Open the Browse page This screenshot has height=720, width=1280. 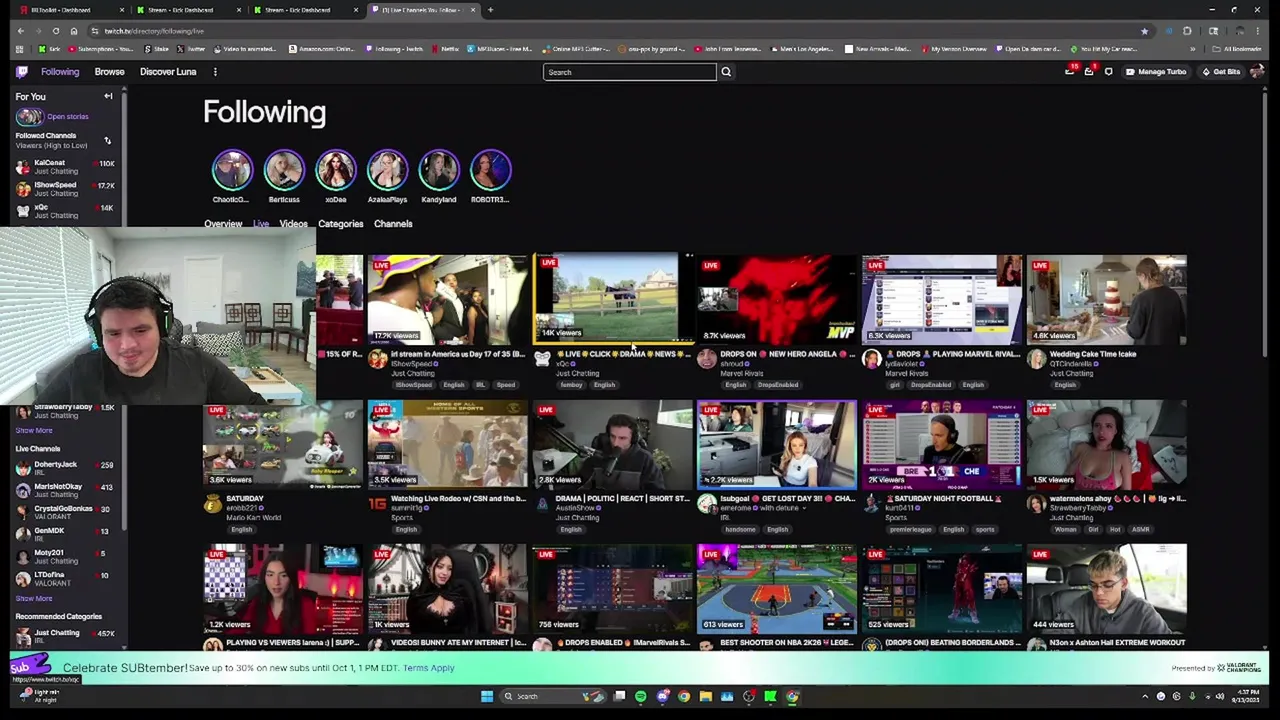[x=110, y=72]
